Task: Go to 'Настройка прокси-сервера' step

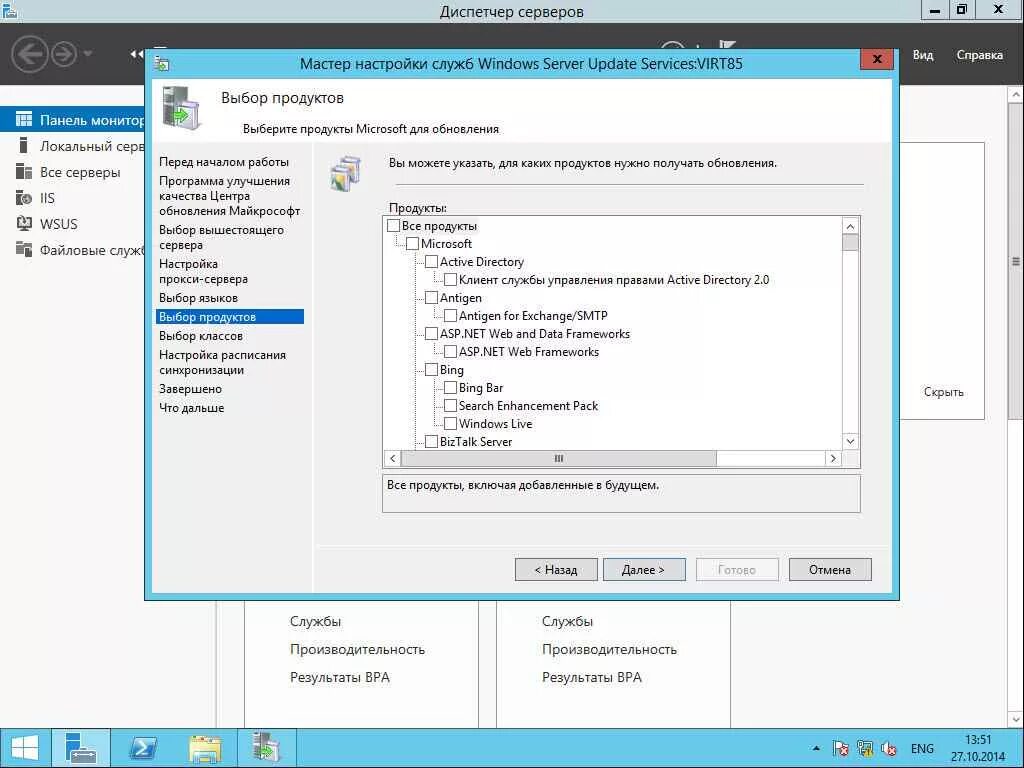Action: click(203, 272)
